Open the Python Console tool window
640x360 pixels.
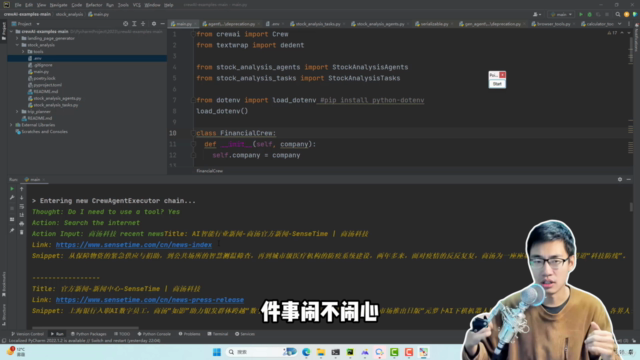tap(154, 334)
